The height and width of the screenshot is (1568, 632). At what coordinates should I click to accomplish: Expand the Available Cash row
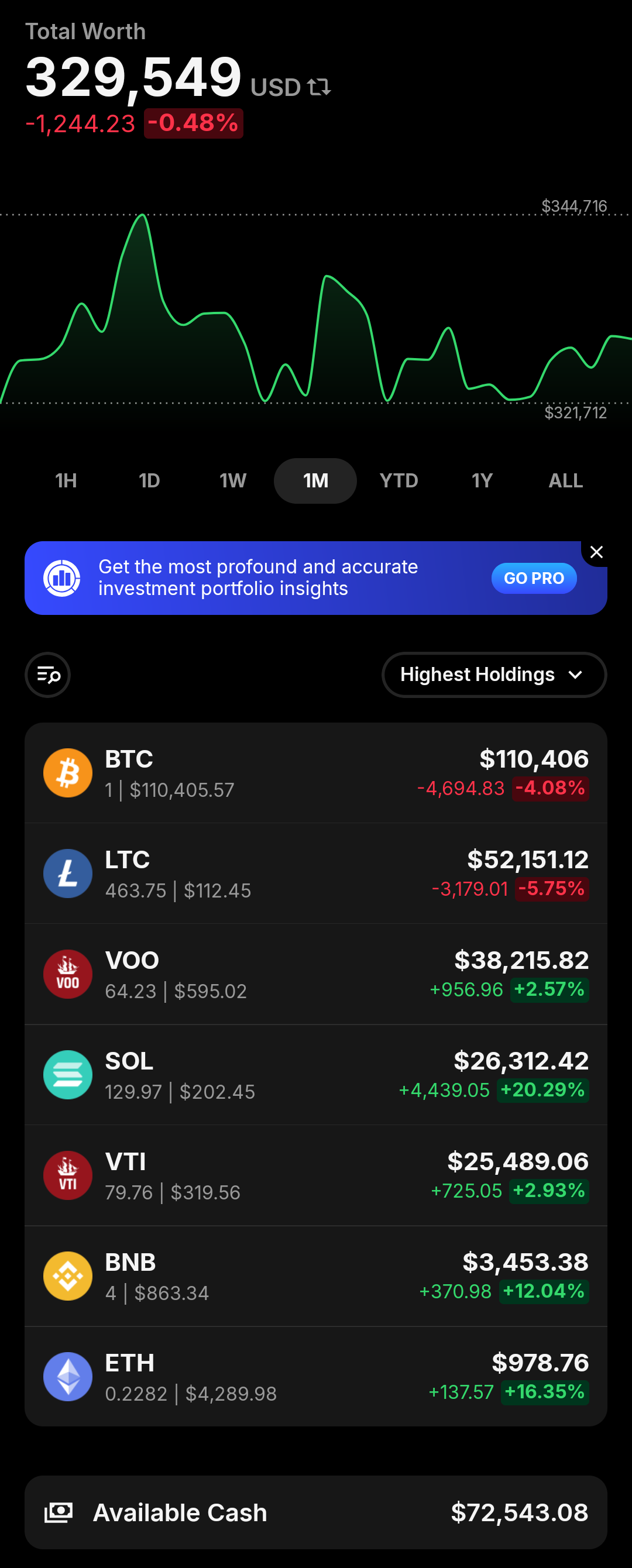click(x=316, y=1512)
